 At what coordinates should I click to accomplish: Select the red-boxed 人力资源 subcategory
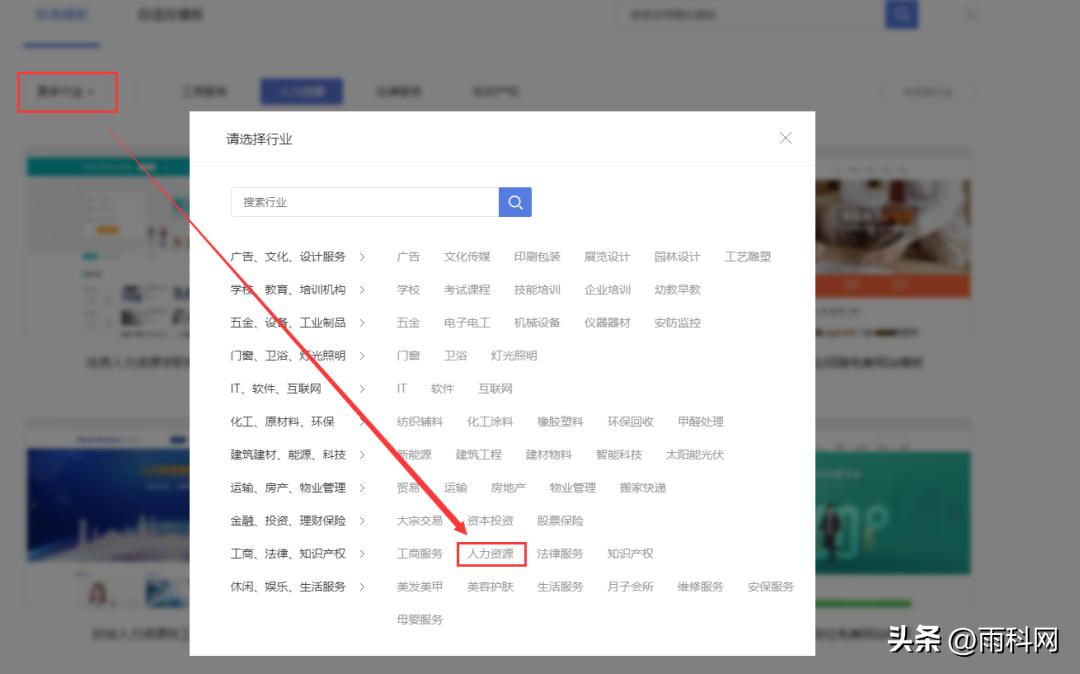(491, 553)
